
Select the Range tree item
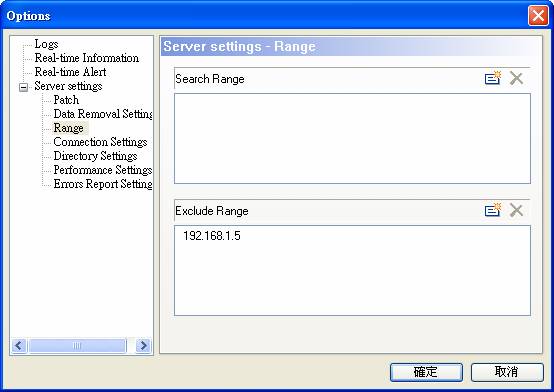click(x=69, y=128)
